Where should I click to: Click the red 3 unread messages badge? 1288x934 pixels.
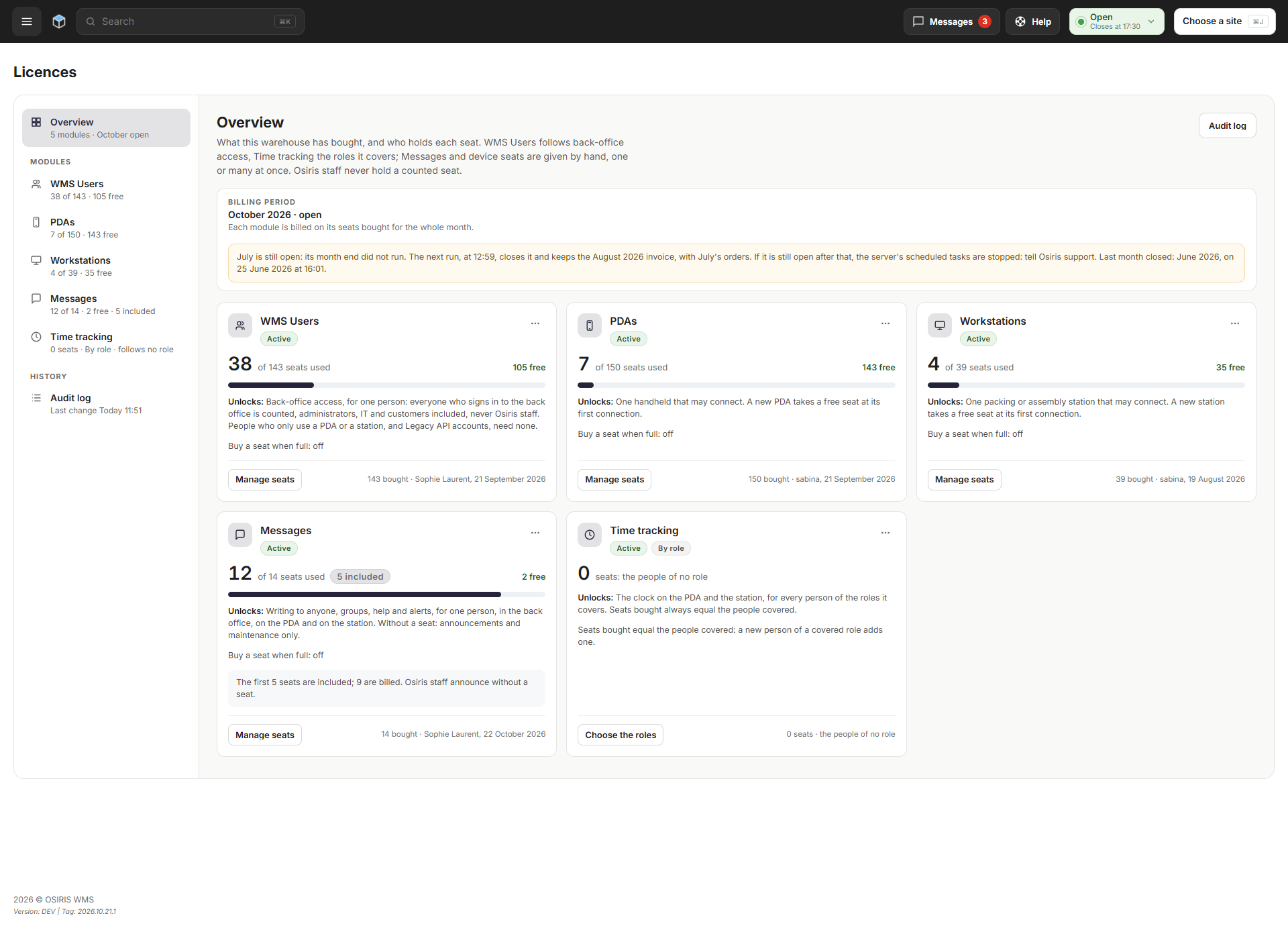click(985, 21)
